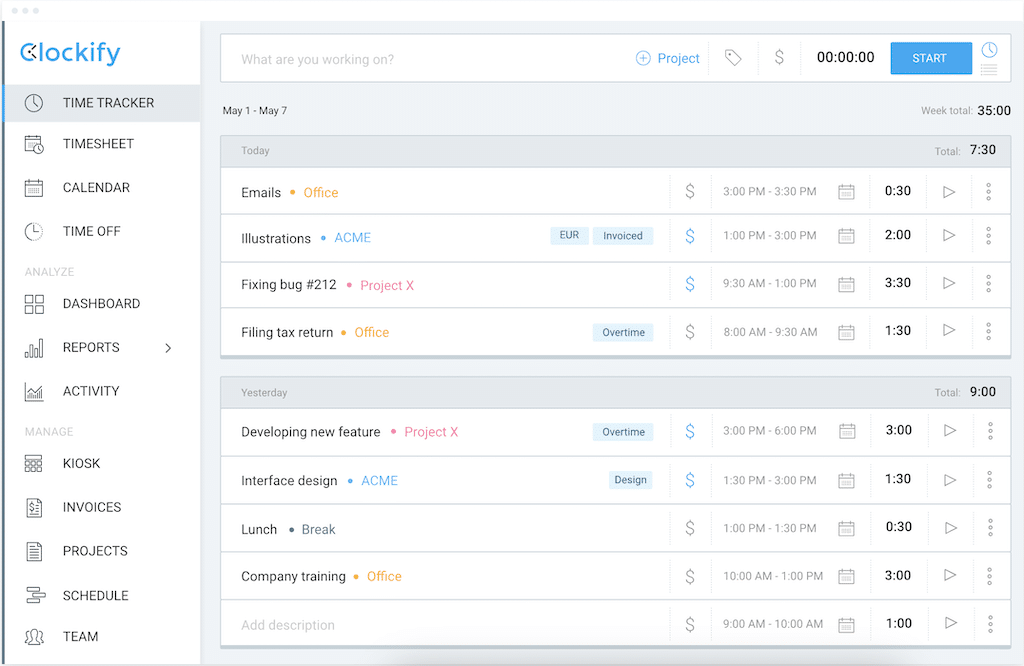Open calendar picker for Emails entry
This screenshot has width=1024, height=666.
(846, 192)
